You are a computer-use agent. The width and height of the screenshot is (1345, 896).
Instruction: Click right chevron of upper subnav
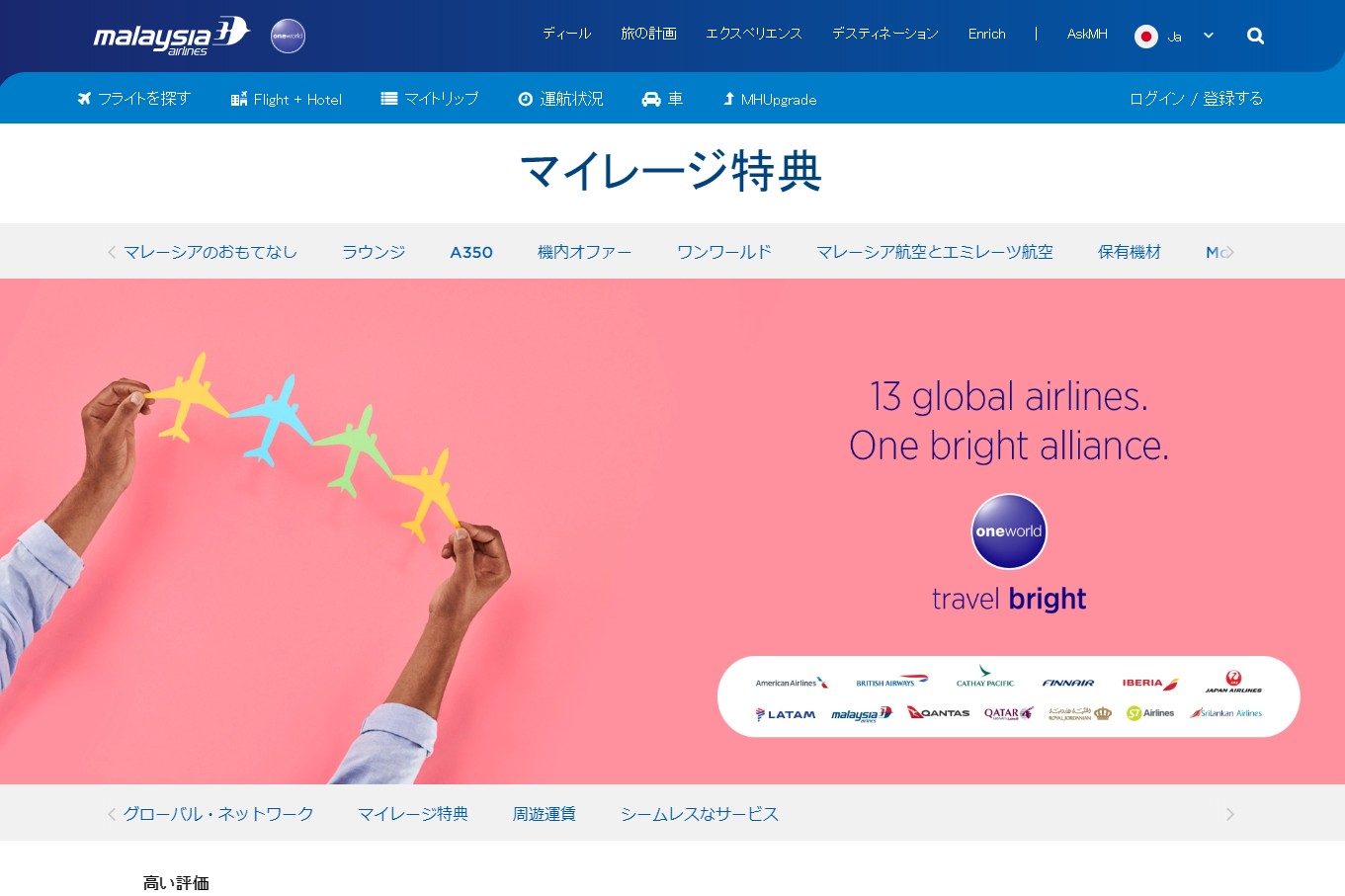click(1228, 252)
